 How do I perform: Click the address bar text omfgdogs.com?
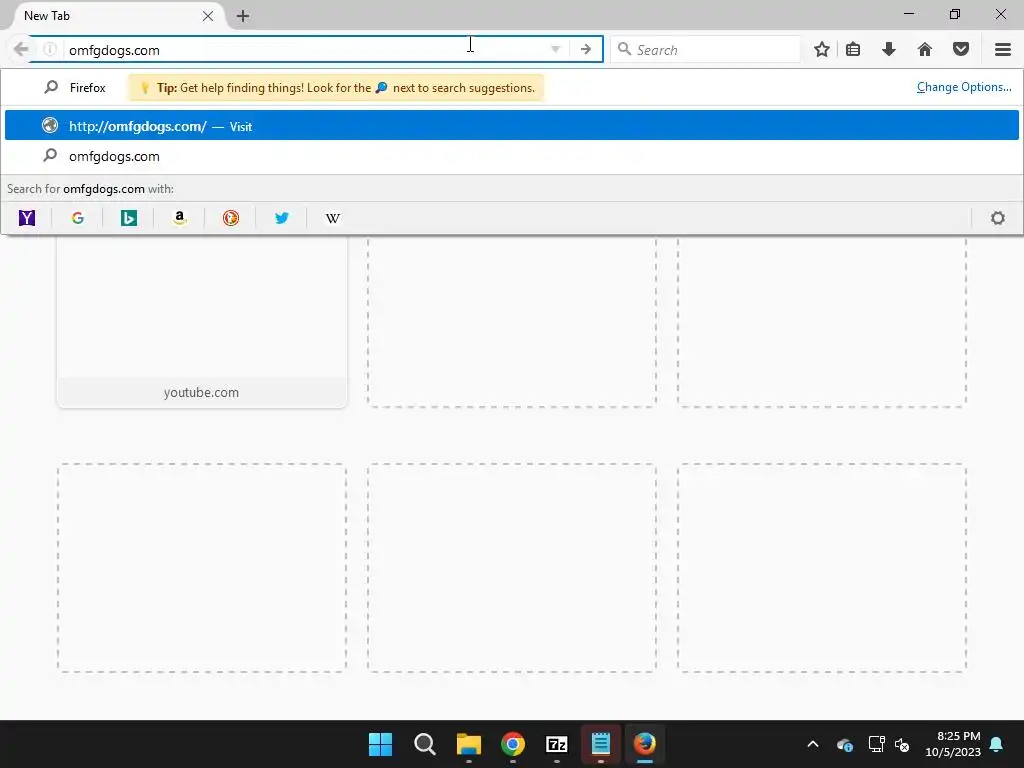(114, 50)
